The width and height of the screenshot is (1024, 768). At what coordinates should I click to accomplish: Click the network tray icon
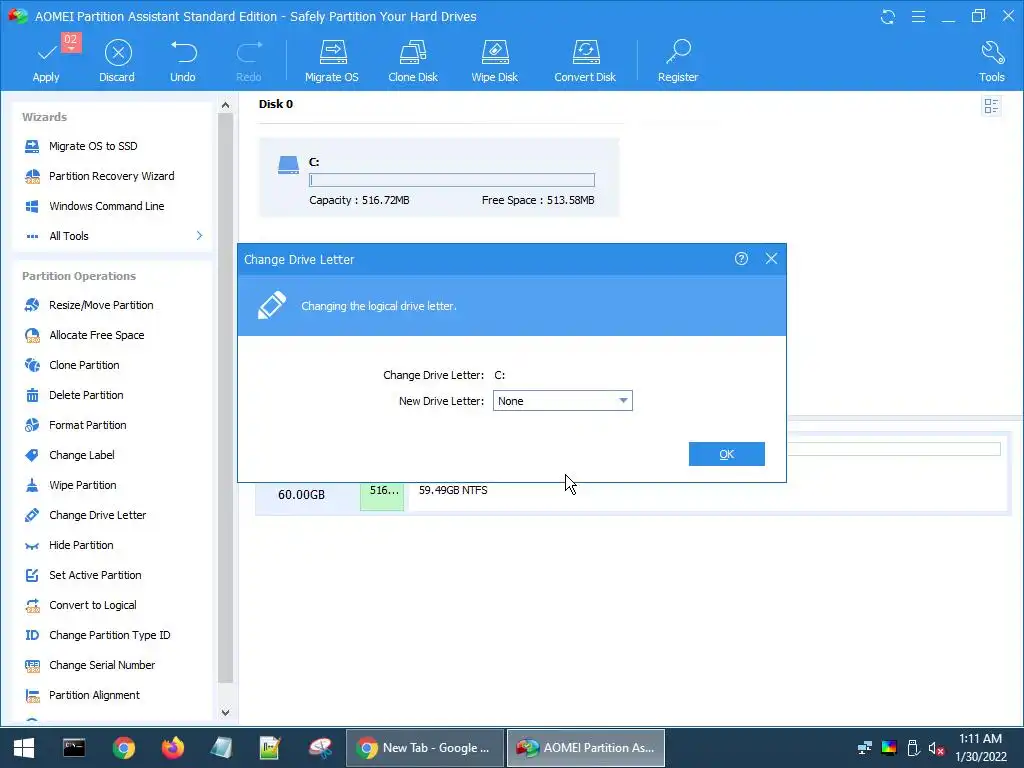coord(865,748)
